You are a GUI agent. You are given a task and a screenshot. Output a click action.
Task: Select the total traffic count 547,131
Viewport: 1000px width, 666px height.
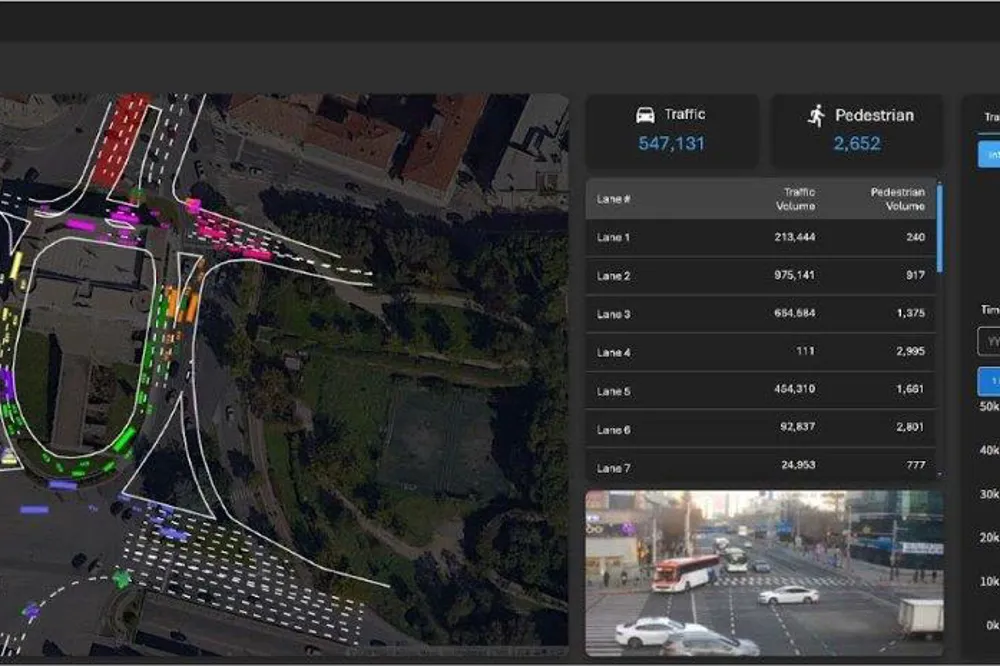click(x=671, y=143)
